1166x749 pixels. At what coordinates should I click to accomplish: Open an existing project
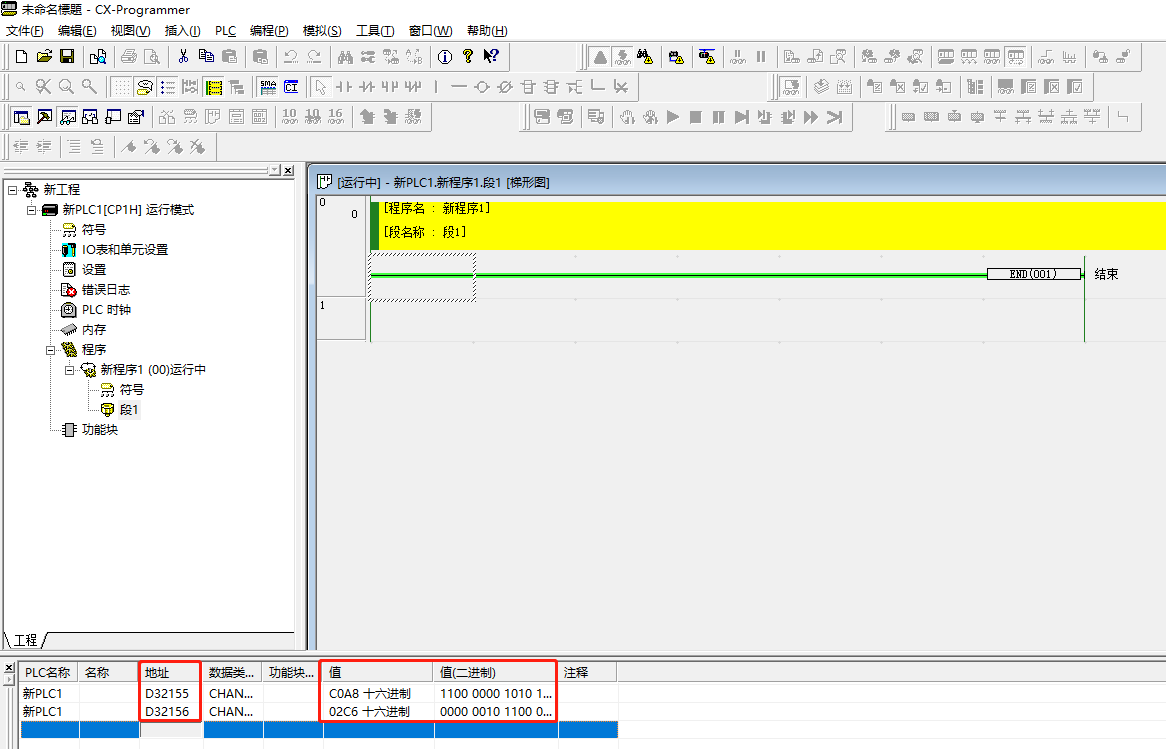point(45,57)
